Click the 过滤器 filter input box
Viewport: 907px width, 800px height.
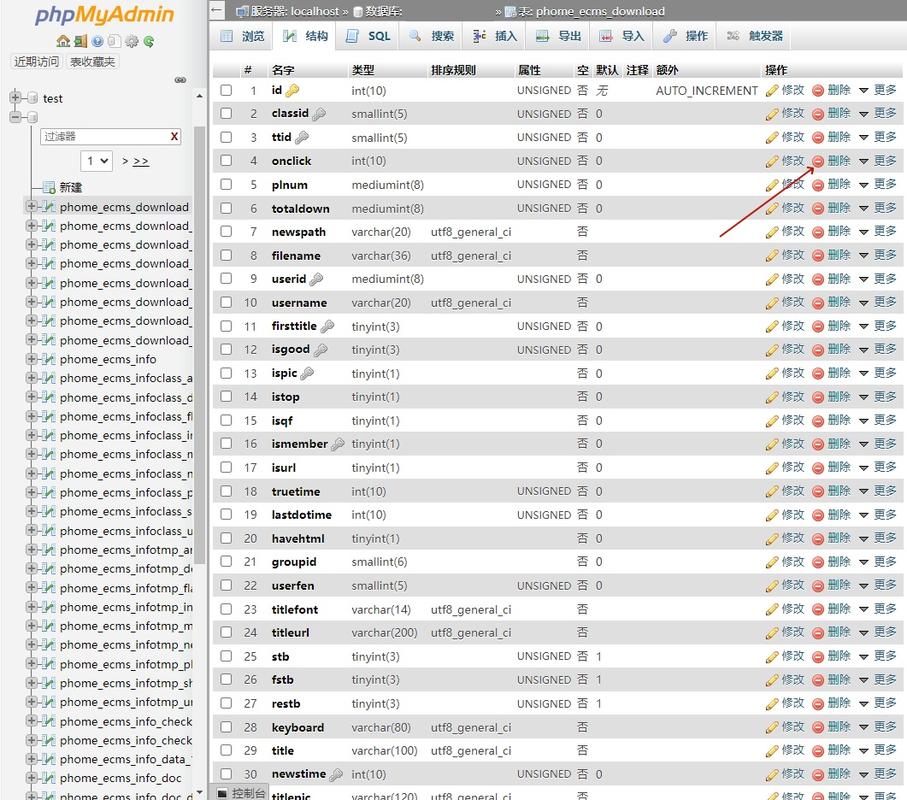(x=110, y=136)
